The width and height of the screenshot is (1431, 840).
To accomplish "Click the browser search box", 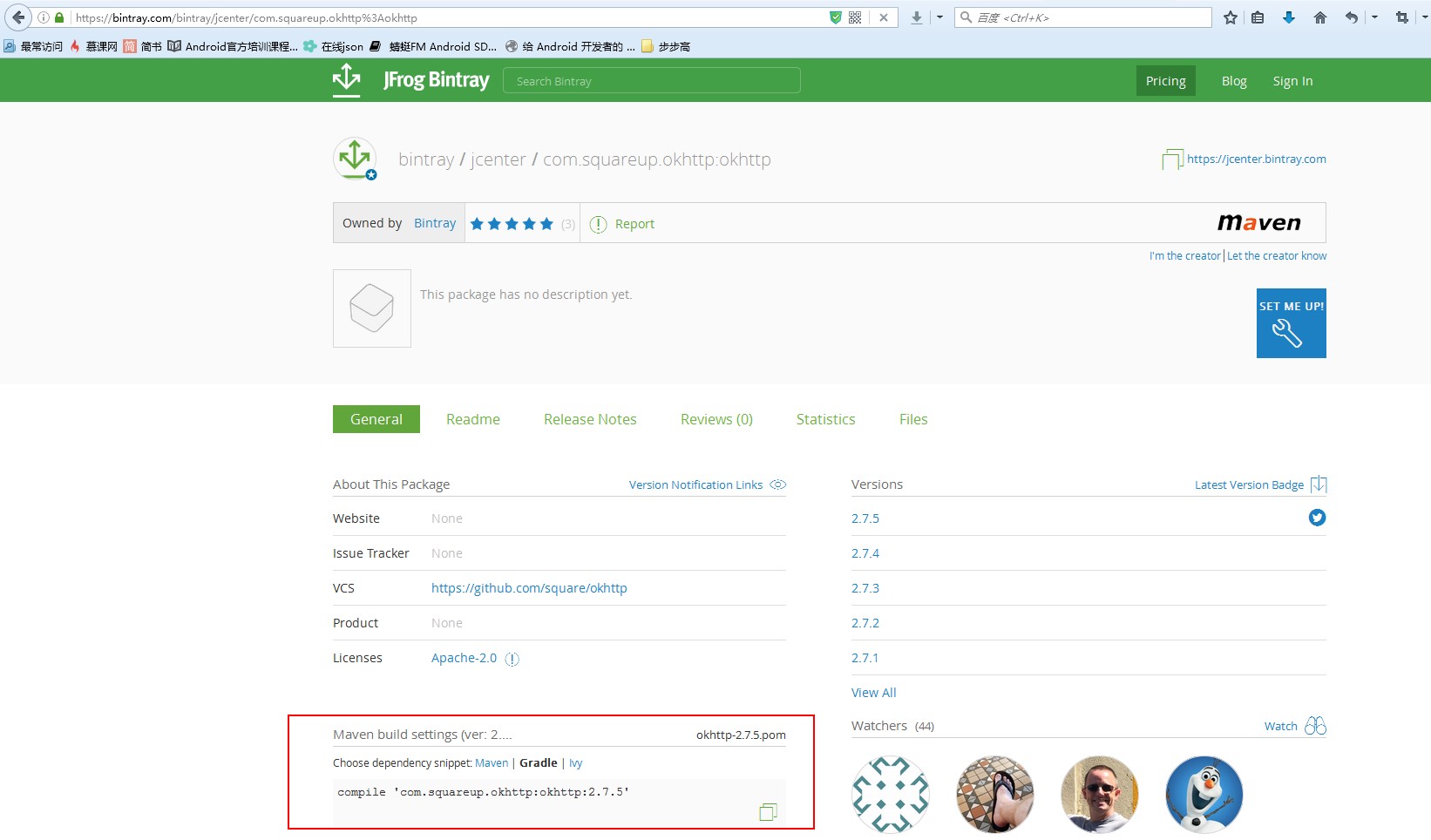I will pyautogui.click(x=1083, y=17).
